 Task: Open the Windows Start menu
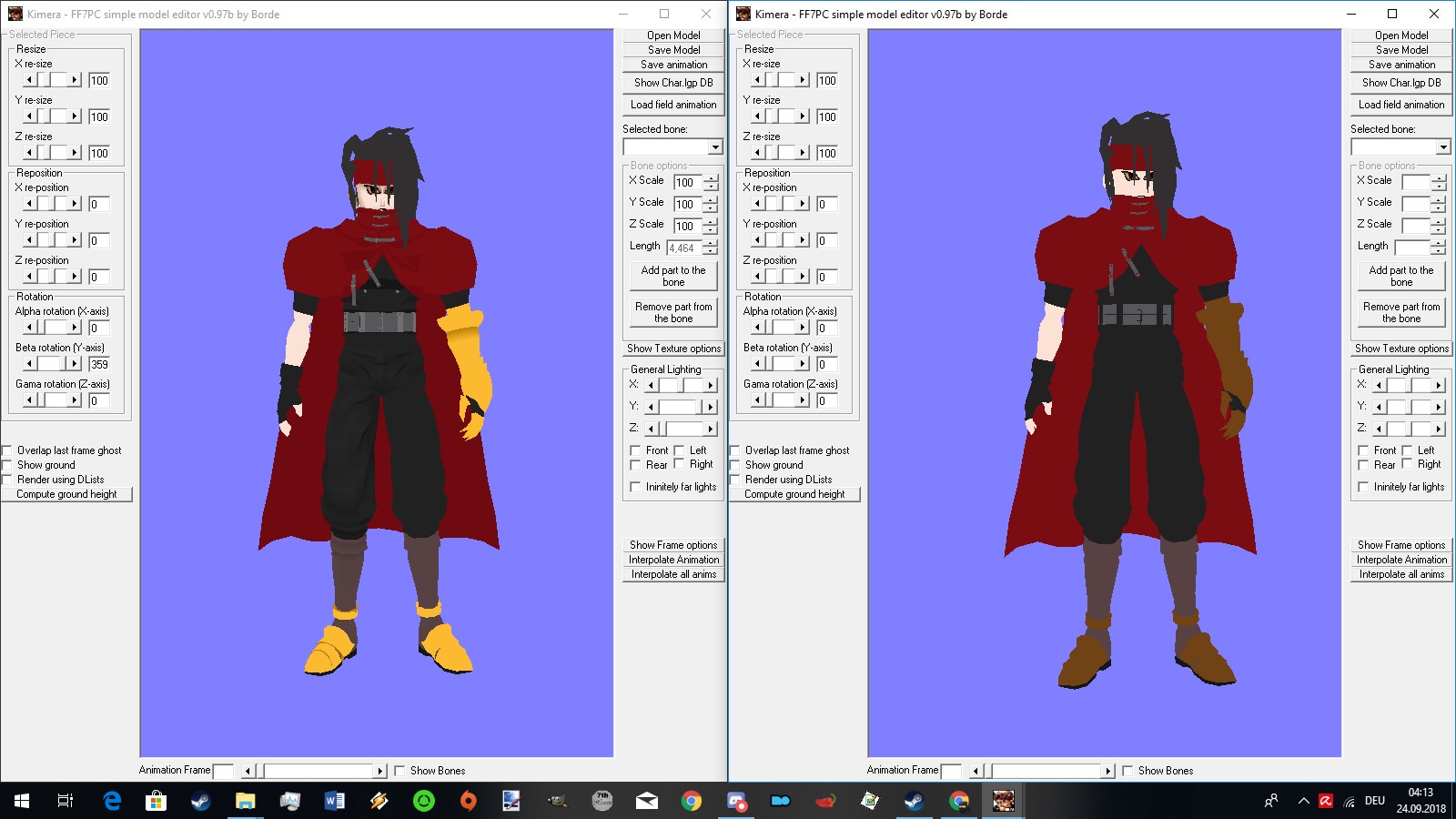(22, 801)
